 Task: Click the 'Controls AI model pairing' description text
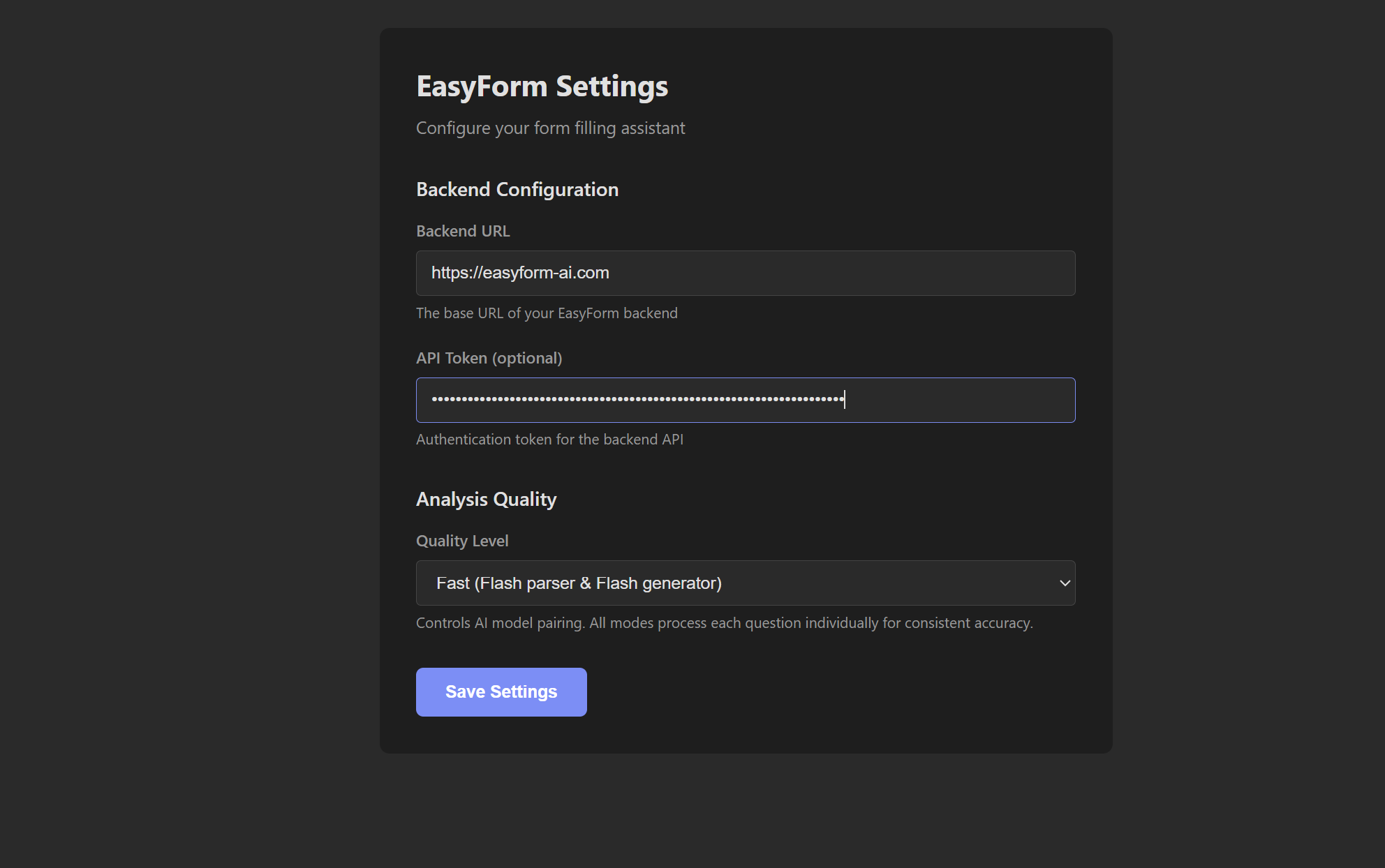click(x=724, y=623)
